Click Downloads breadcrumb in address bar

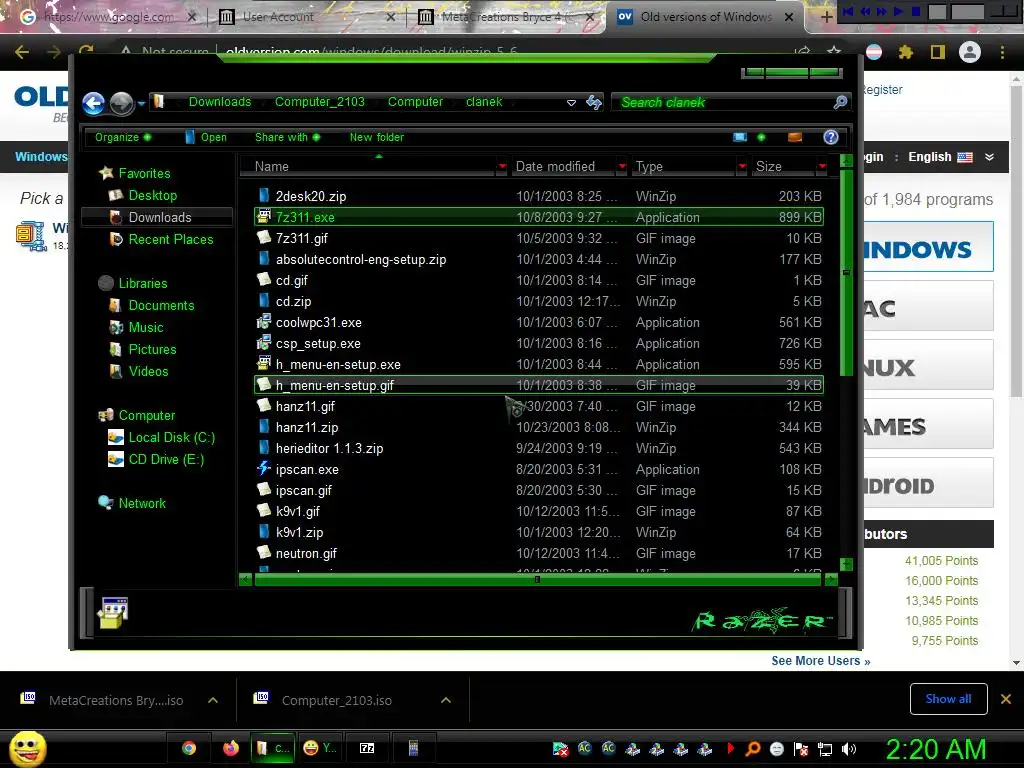220,102
